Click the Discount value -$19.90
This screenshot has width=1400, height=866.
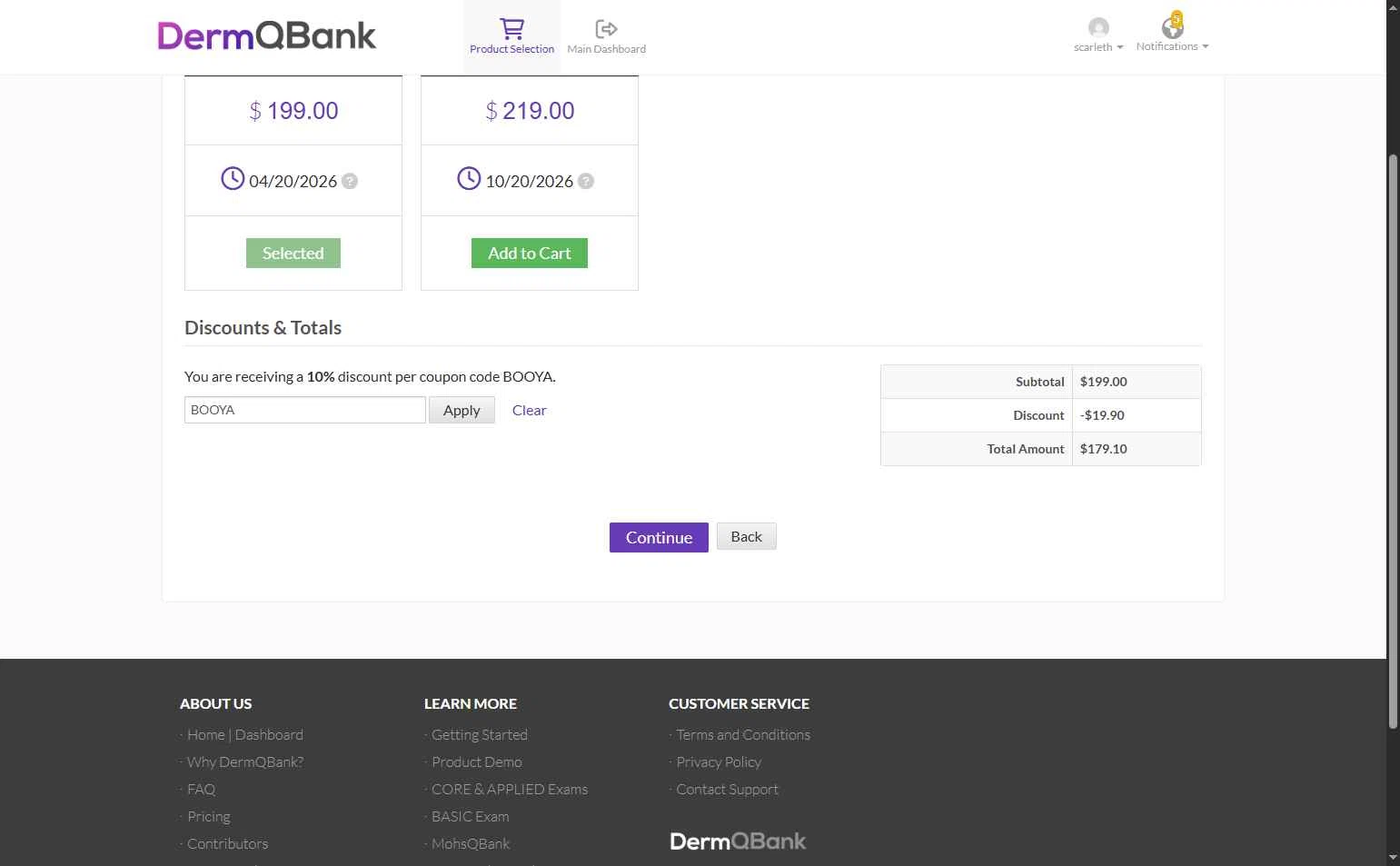coord(1102,415)
